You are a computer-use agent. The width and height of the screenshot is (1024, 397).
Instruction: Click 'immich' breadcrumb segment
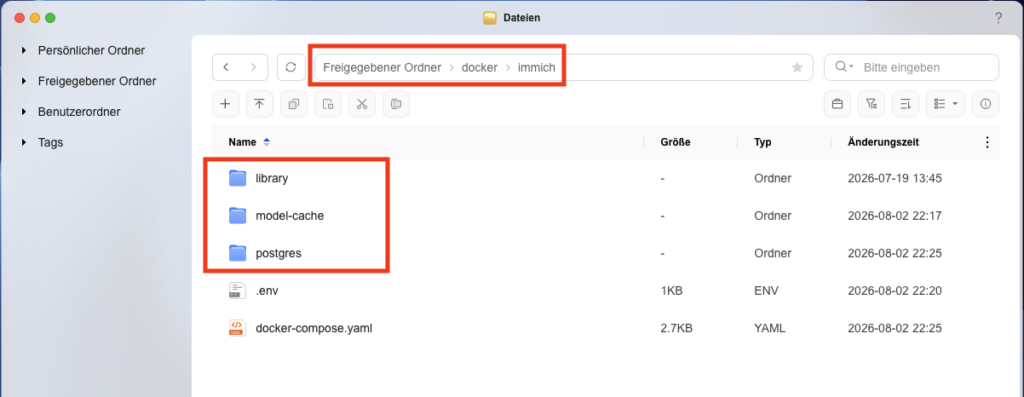click(536, 67)
